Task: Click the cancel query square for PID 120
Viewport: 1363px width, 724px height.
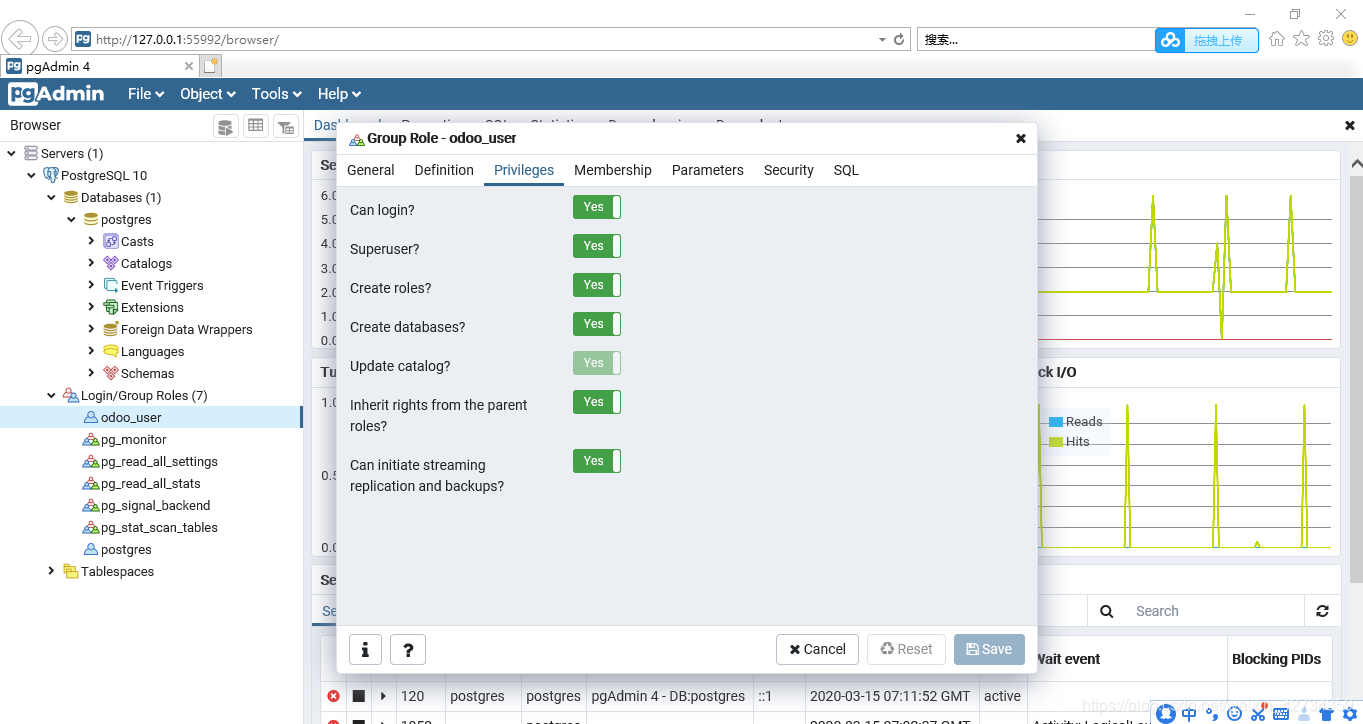Action: pos(358,696)
